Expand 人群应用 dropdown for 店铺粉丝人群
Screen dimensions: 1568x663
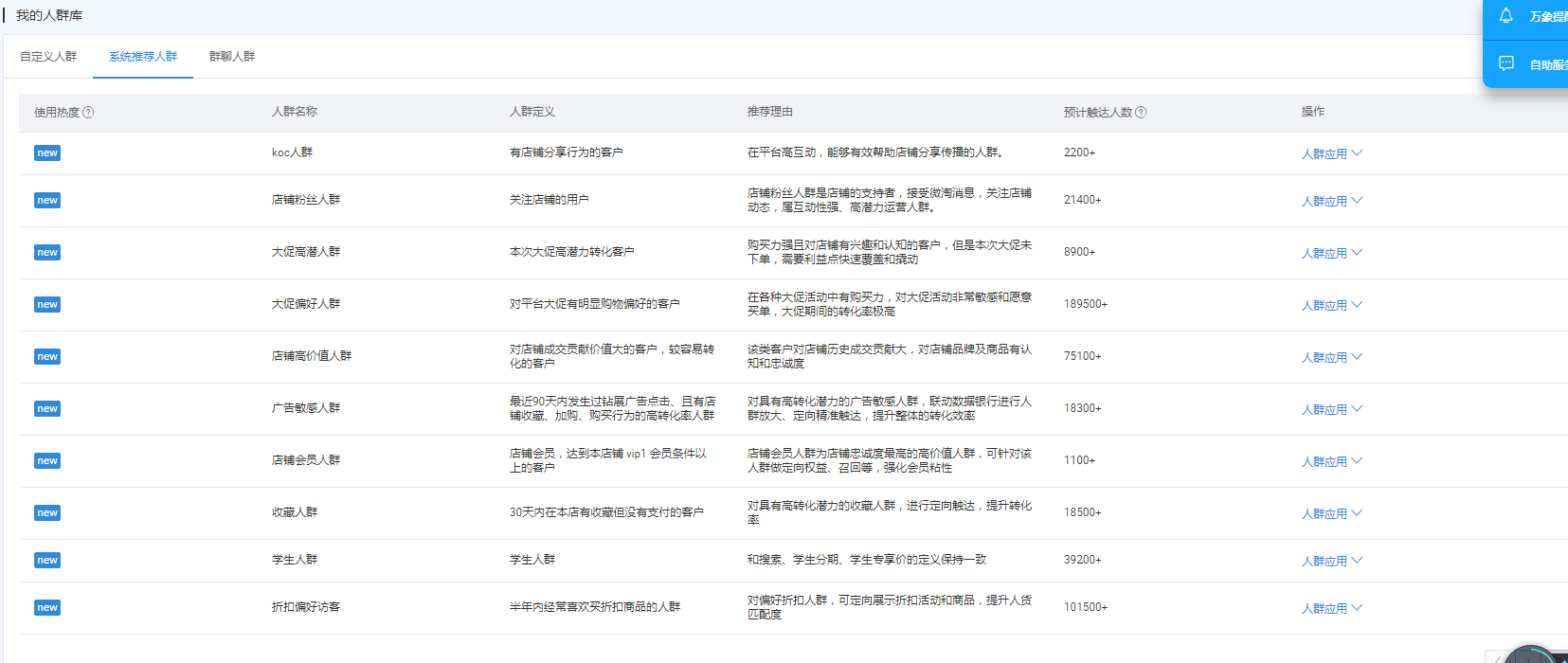pos(1331,201)
